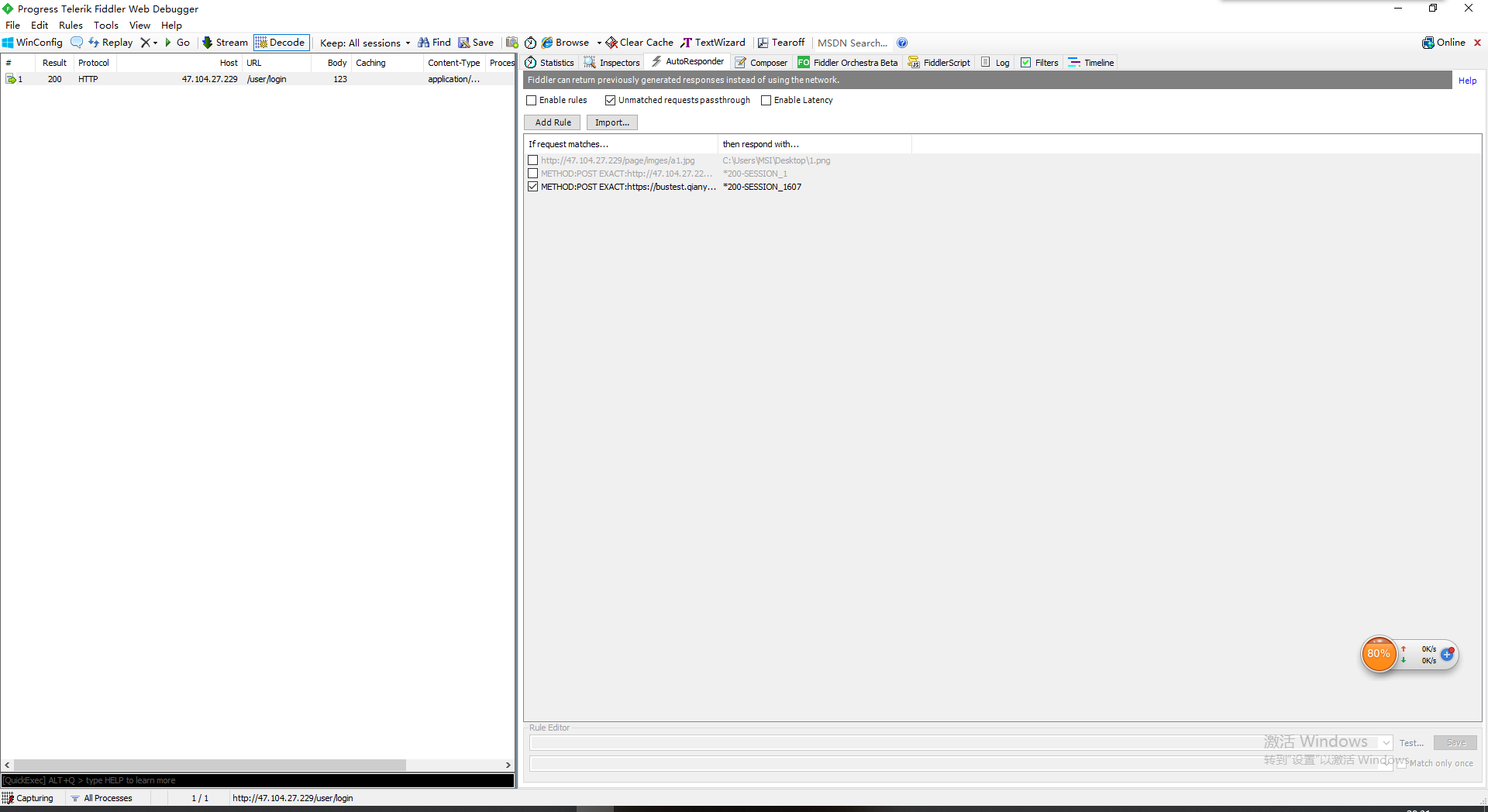Open Fiddler Orchestra Beta tab
This screenshot has width=1488, height=812.
(x=848, y=63)
